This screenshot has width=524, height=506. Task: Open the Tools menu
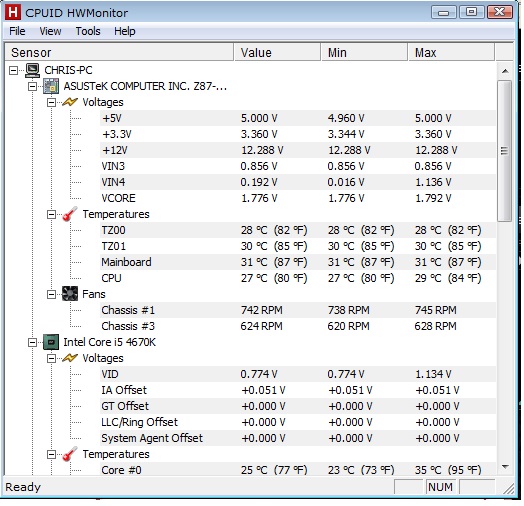88,31
